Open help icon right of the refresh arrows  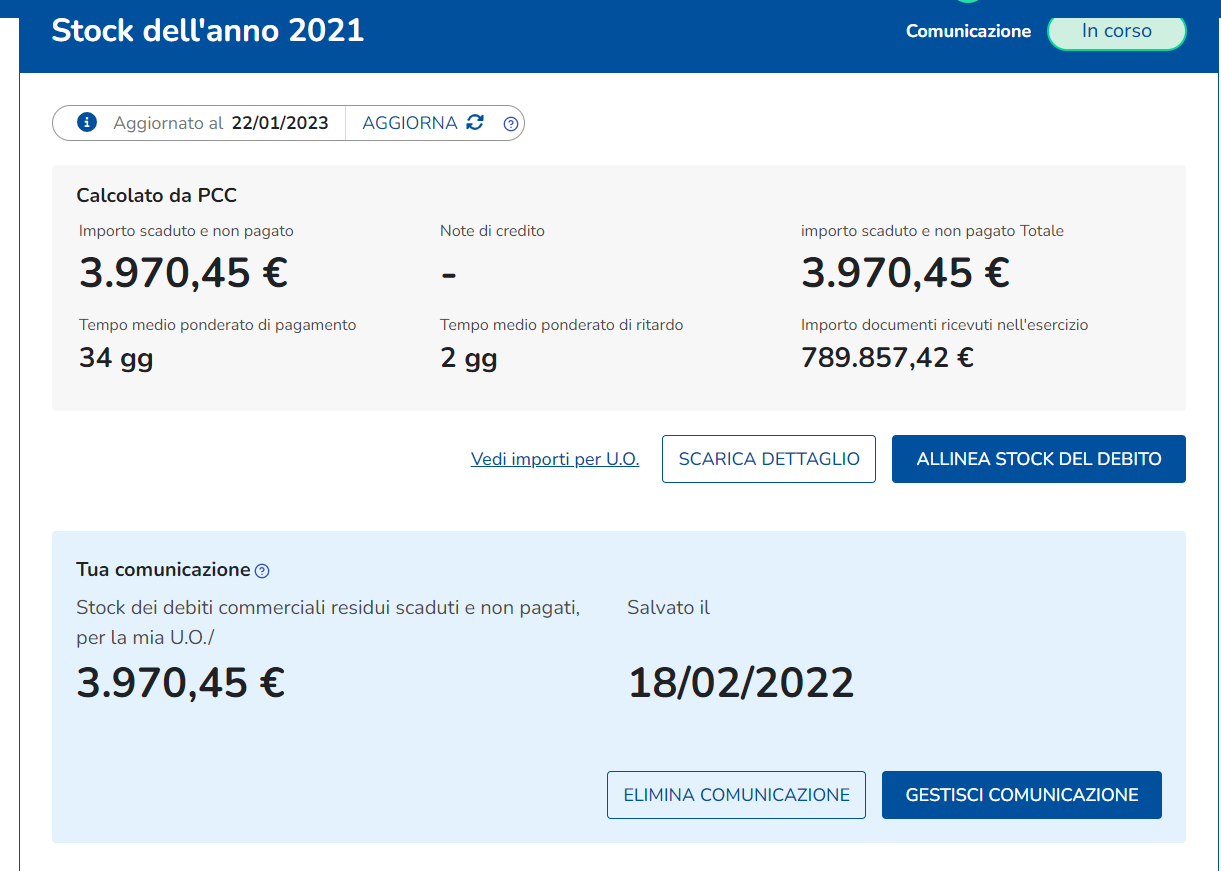pyautogui.click(x=511, y=124)
